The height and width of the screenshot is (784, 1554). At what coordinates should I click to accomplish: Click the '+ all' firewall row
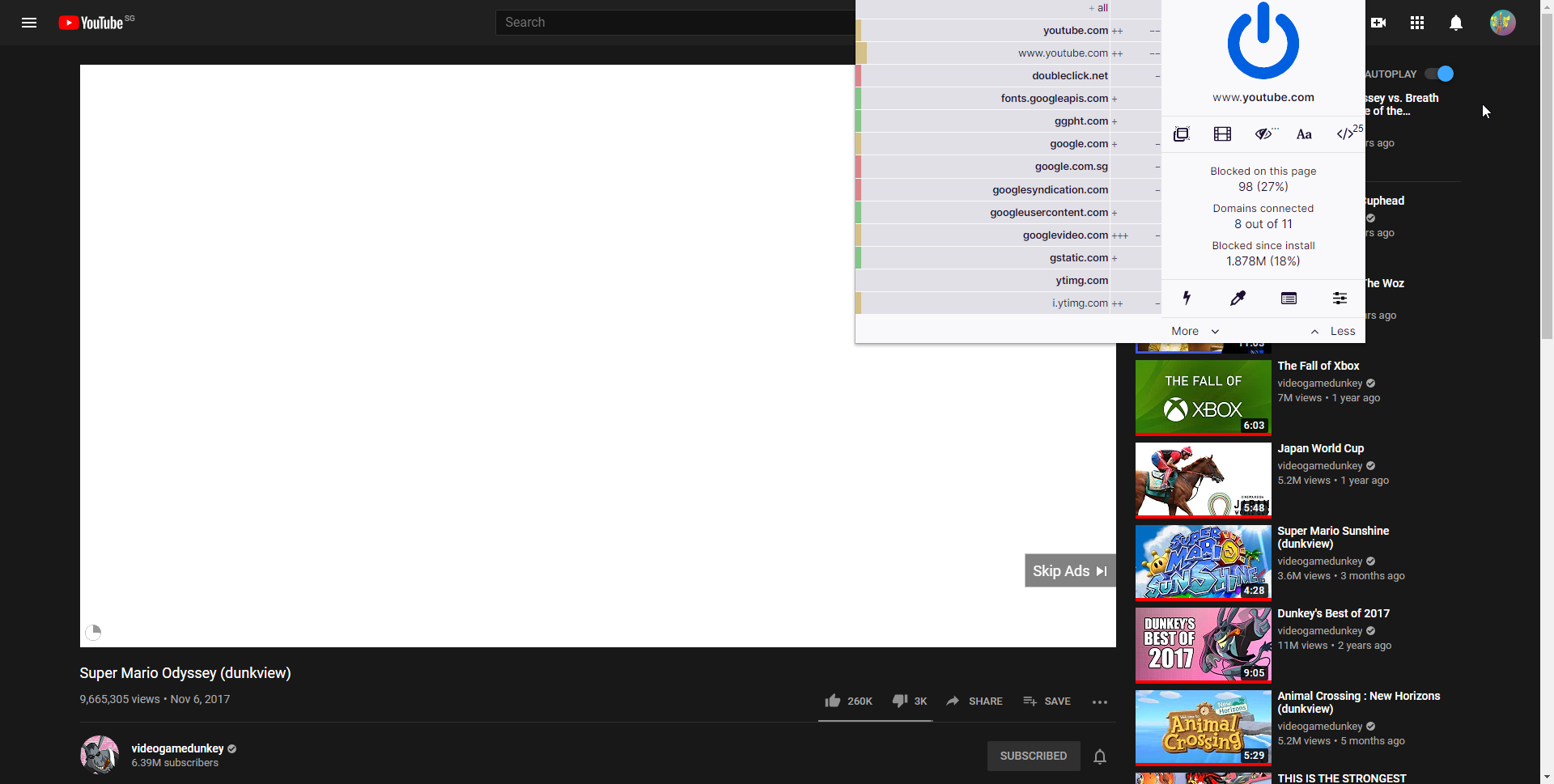(x=1008, y=8)
